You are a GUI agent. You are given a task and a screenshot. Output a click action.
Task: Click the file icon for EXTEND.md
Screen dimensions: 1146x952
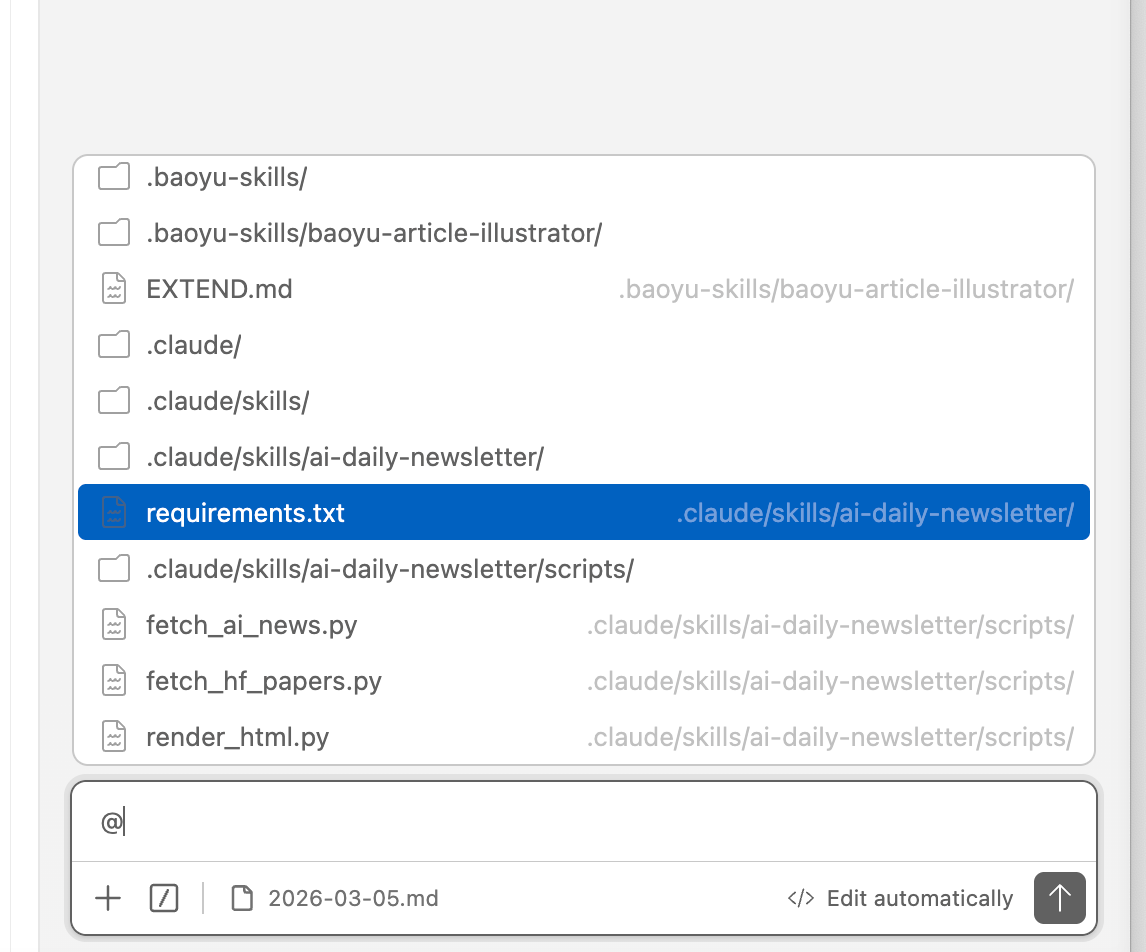point(114,289)
